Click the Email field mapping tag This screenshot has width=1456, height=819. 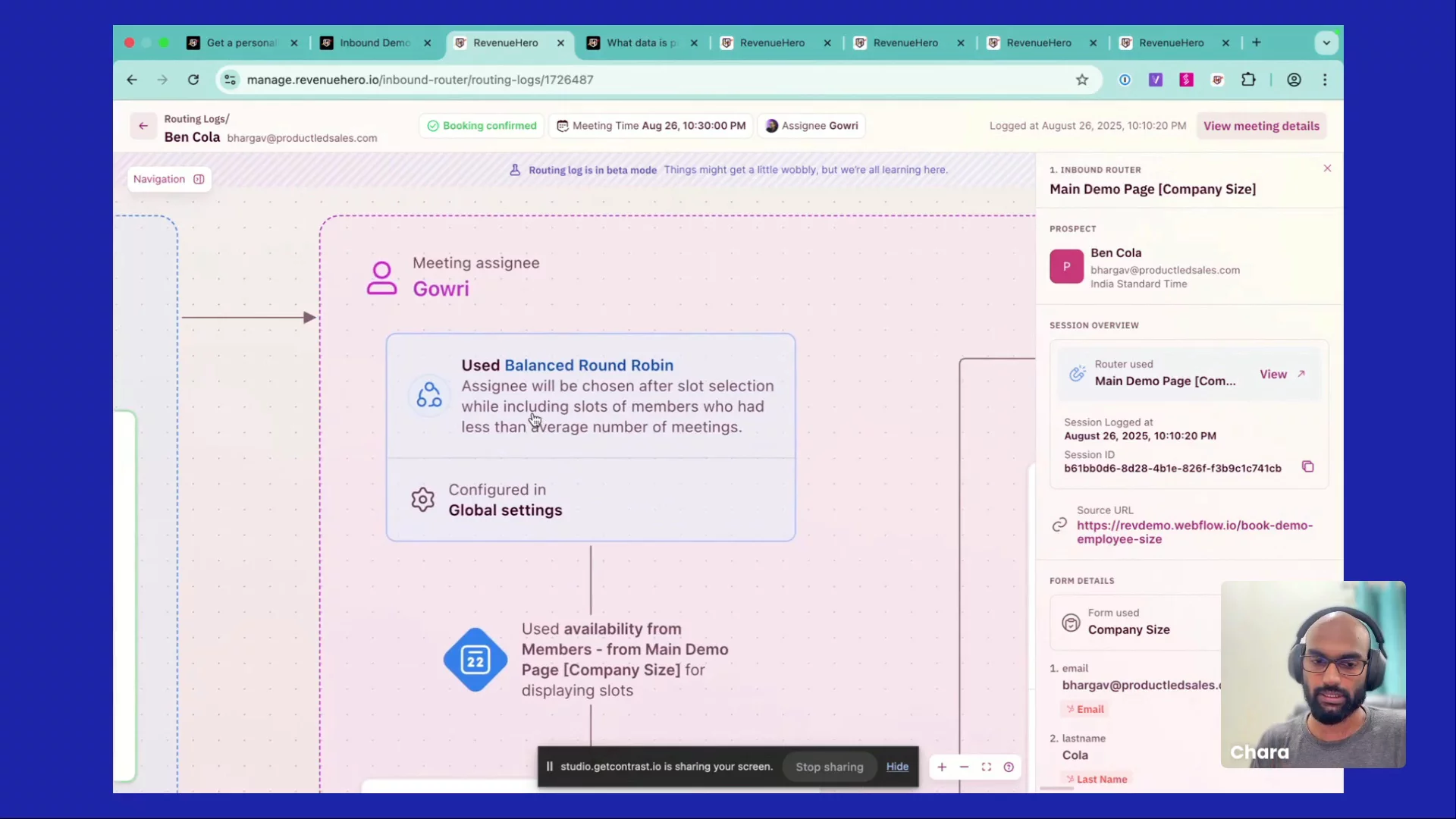point(1085,709)
